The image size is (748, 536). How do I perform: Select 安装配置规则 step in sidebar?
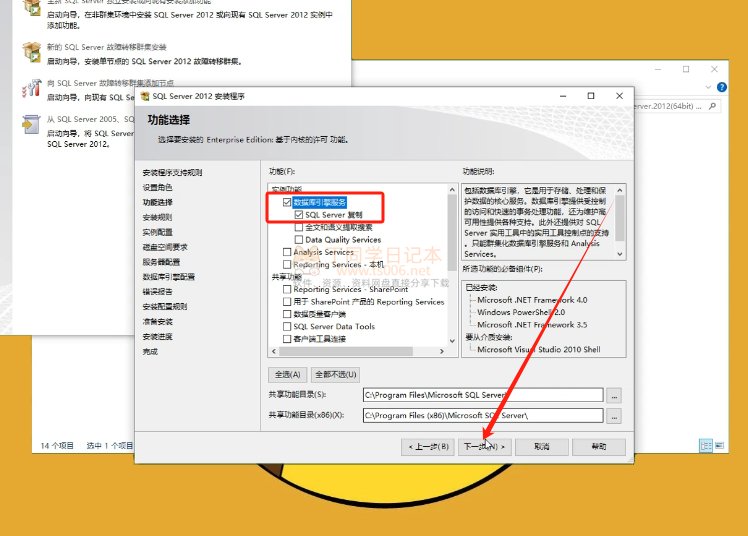[x=165, y=307]
